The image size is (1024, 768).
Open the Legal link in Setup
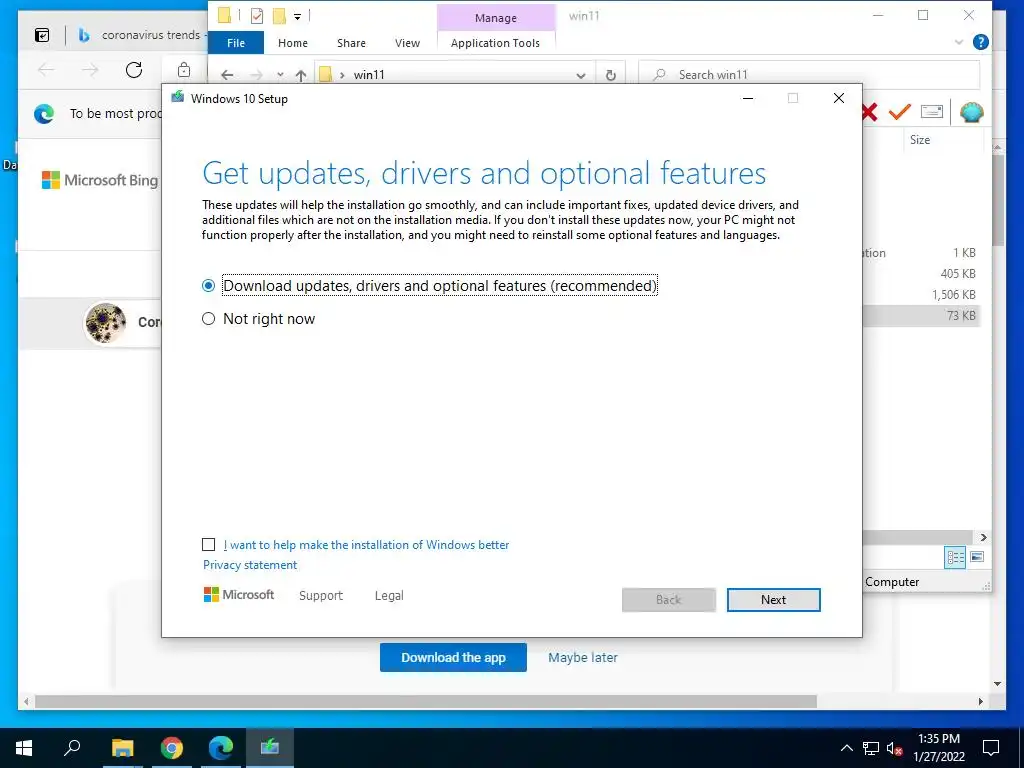coord(389,596)
